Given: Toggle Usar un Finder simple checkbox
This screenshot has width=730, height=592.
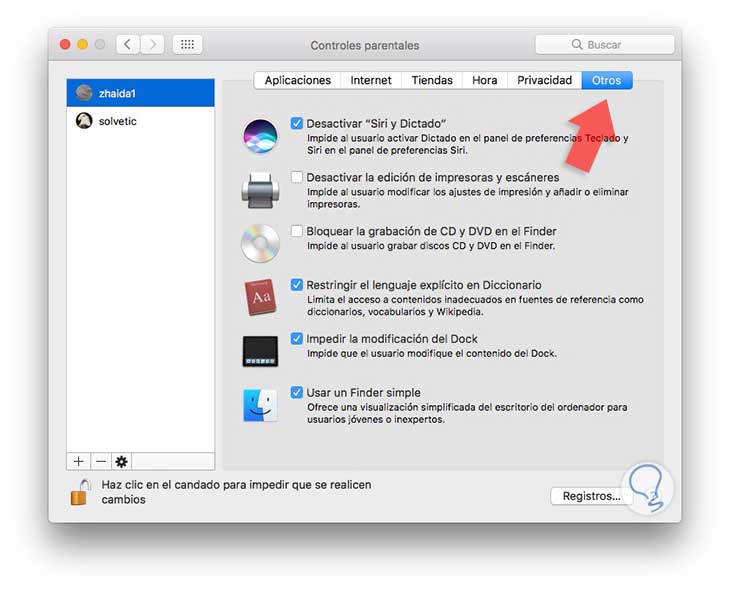Looking at the screenshot, I should 297,392.
